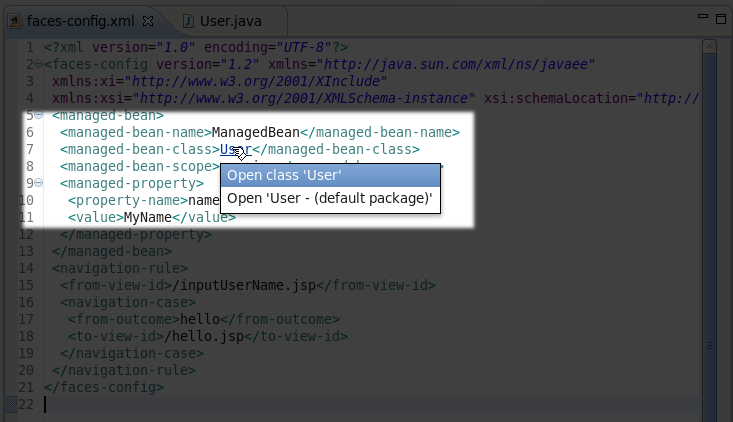Viewport: 733px width, 422px height.
Task: Click the MyName value on line 11
Action: tap(148, 217)
